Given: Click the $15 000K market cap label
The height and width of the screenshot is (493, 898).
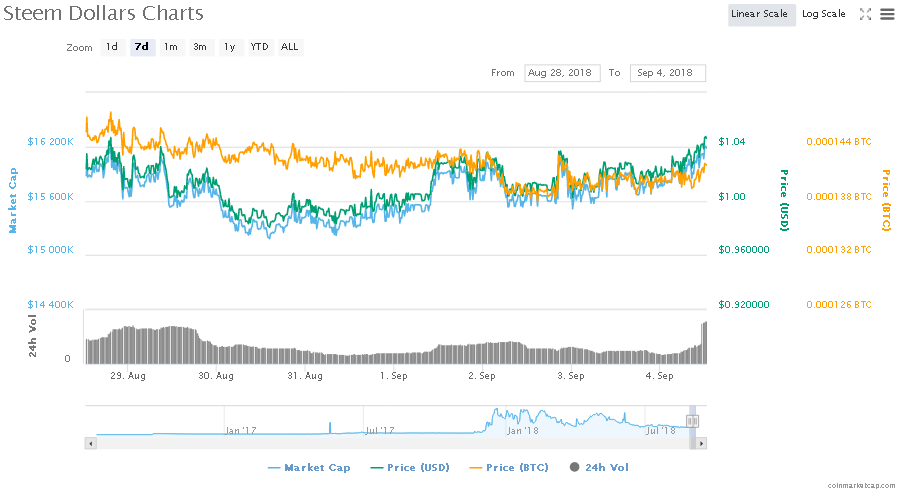Looking at the screenshot, I should [x=50, y=250].
